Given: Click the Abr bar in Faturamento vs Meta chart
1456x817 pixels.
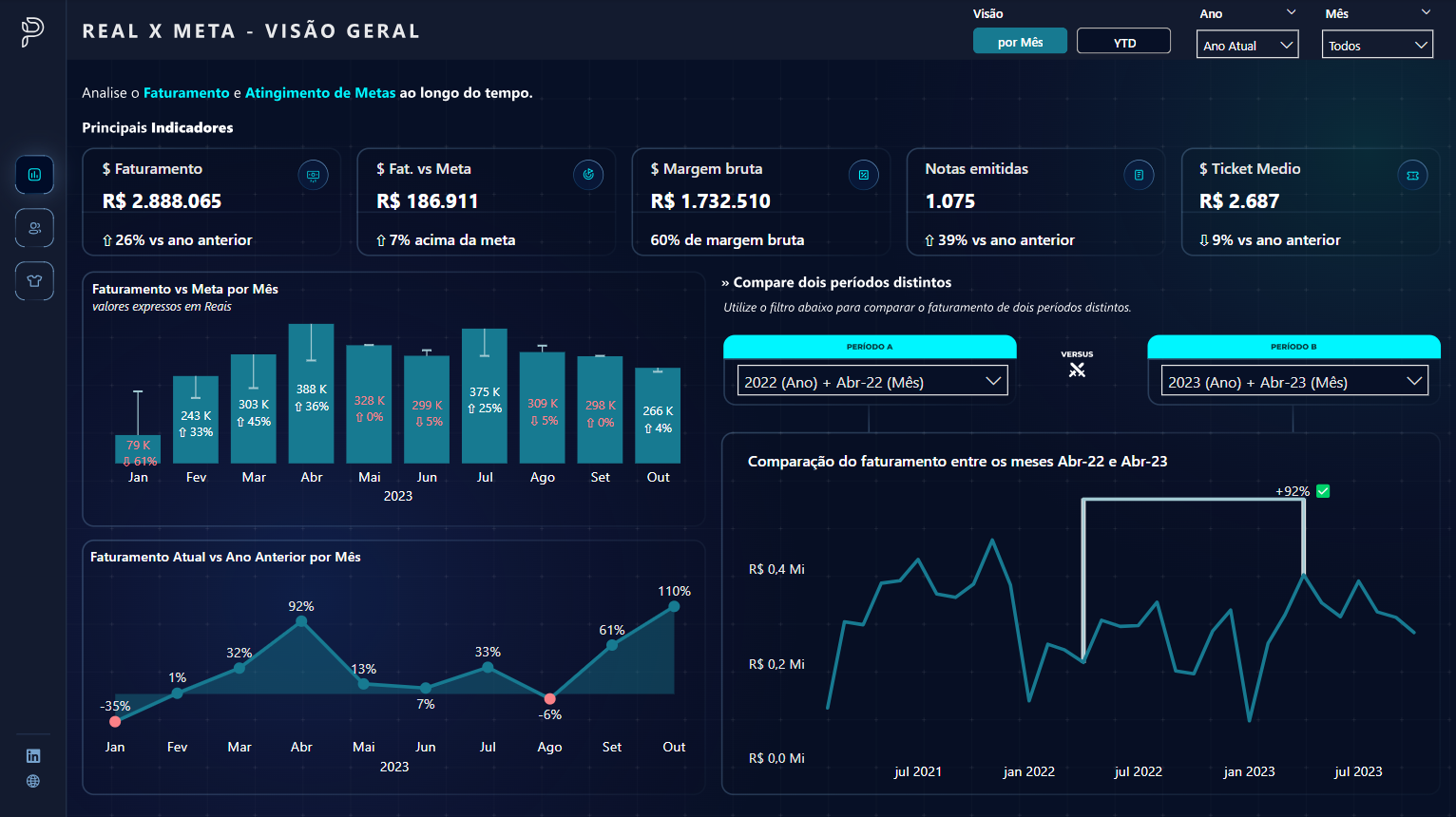Looking at the screenshot, I should tap(311, 399).
